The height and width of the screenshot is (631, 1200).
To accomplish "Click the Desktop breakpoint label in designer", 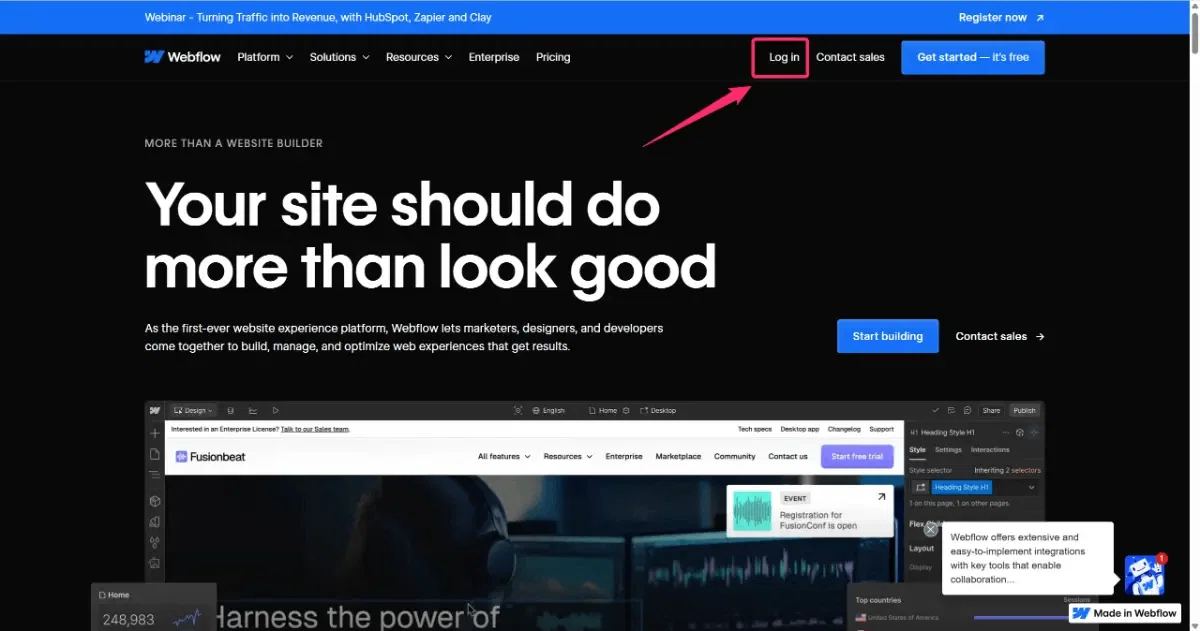I will coord(663,410).
